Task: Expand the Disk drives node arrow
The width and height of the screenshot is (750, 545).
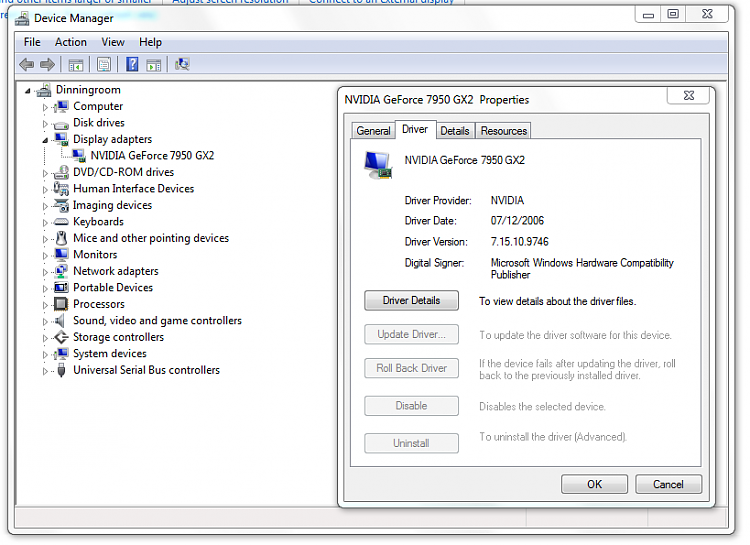Action: (45, 124)
